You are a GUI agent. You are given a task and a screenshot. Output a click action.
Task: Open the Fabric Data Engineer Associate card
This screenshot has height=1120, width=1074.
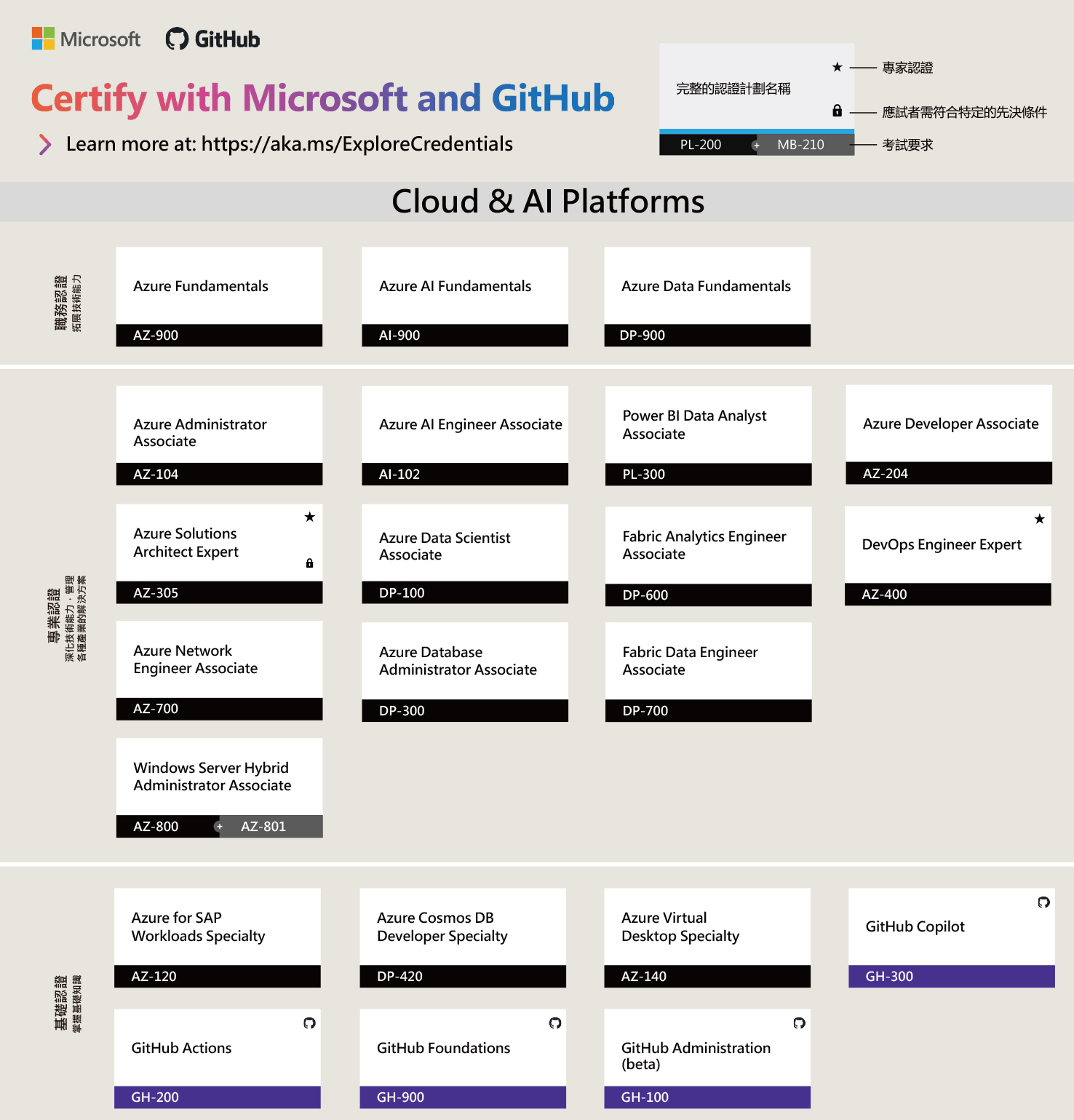[707, 661]
